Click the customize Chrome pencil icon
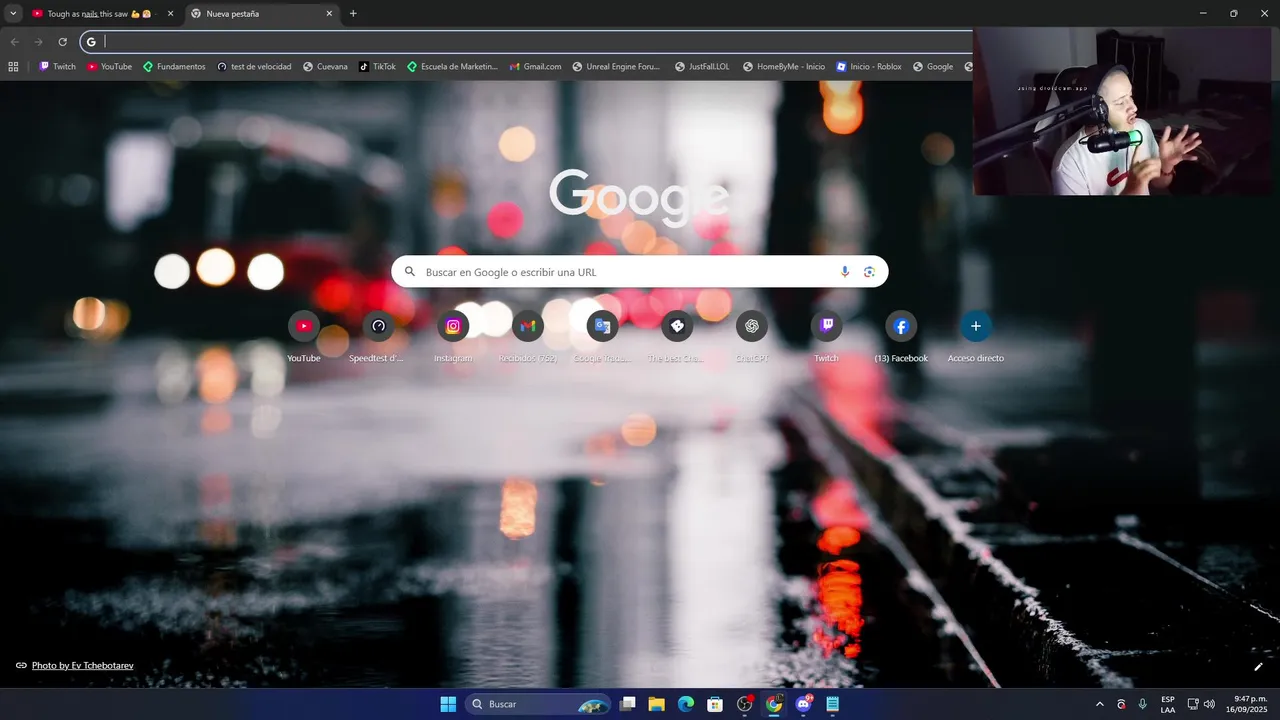1280x720 pixels. pyautogui.click(x=1258, y=667)
